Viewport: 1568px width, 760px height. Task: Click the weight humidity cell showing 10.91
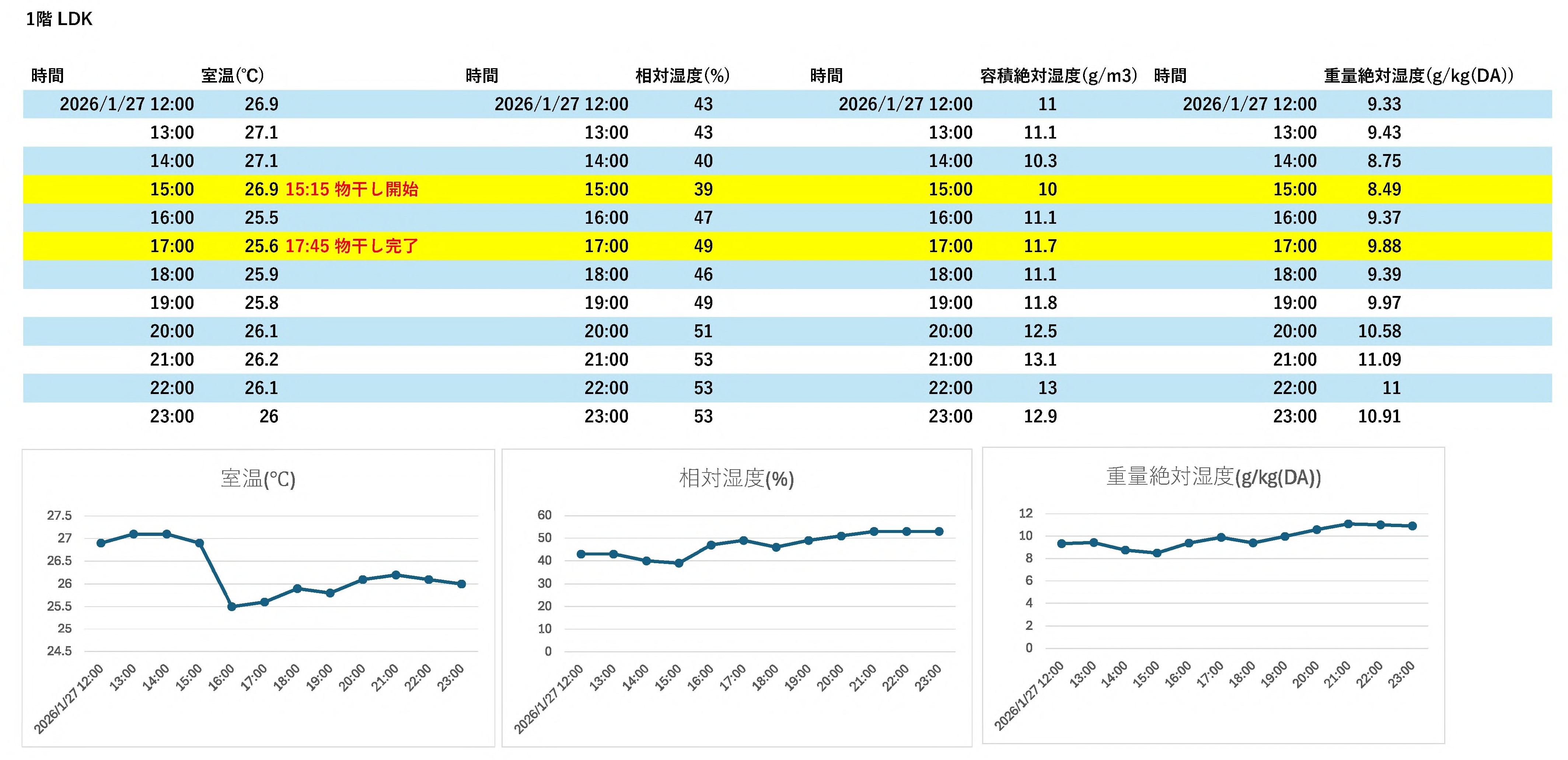1379,416
